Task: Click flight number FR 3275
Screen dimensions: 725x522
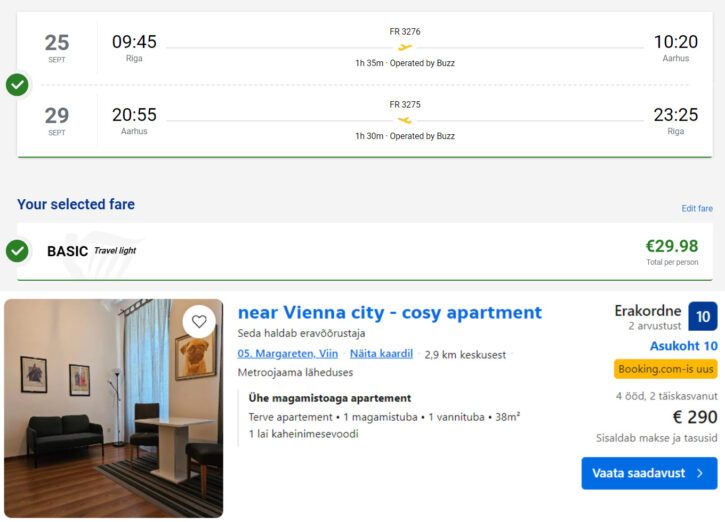Action: point(404,104)
